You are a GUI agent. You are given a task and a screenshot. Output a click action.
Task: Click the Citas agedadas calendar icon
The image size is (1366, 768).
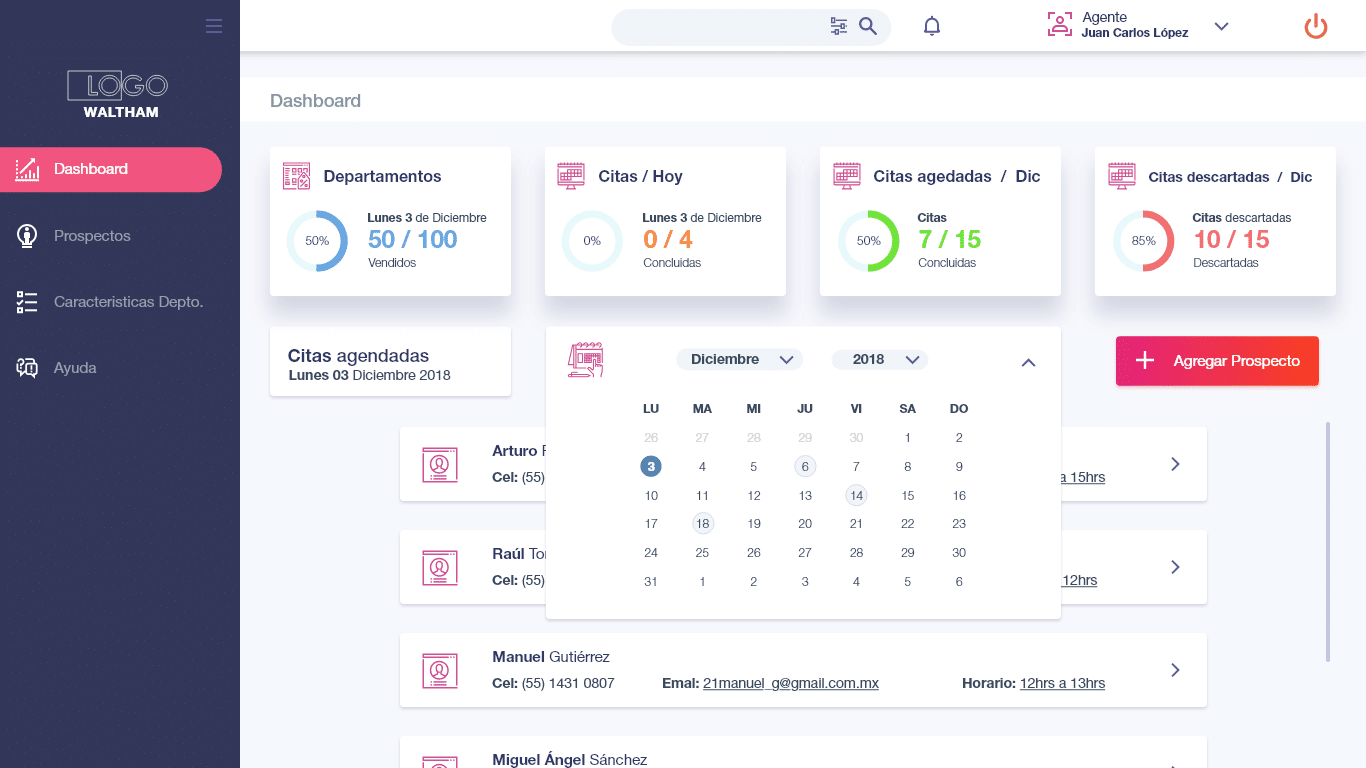tap(847, 176)
